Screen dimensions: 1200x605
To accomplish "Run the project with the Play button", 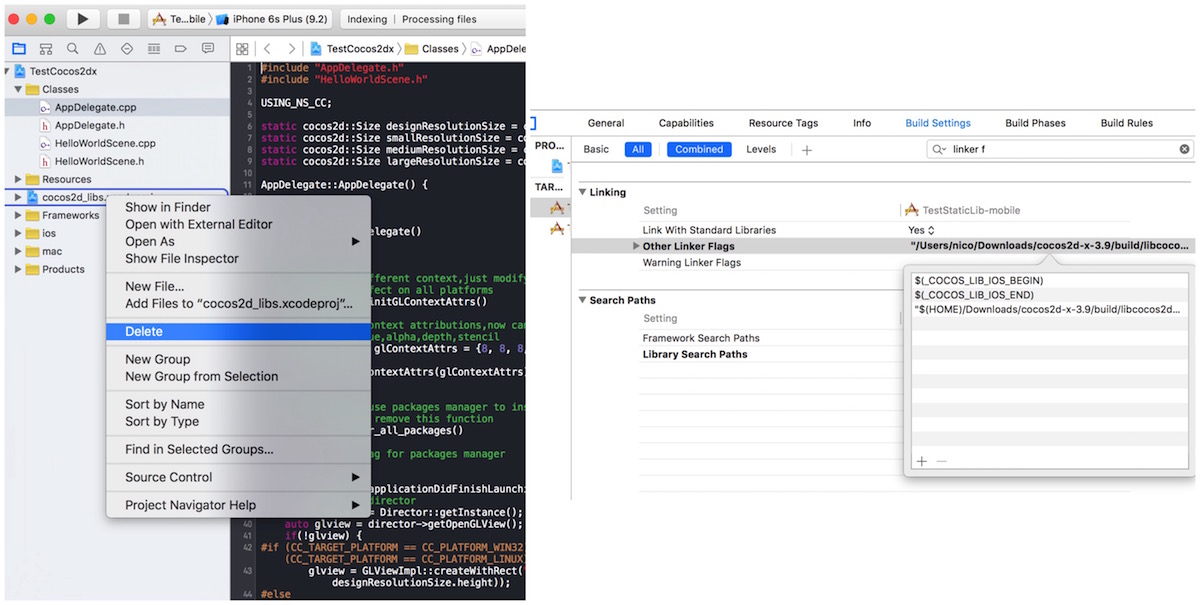I will pyautogui.click(x=83, y=18).
